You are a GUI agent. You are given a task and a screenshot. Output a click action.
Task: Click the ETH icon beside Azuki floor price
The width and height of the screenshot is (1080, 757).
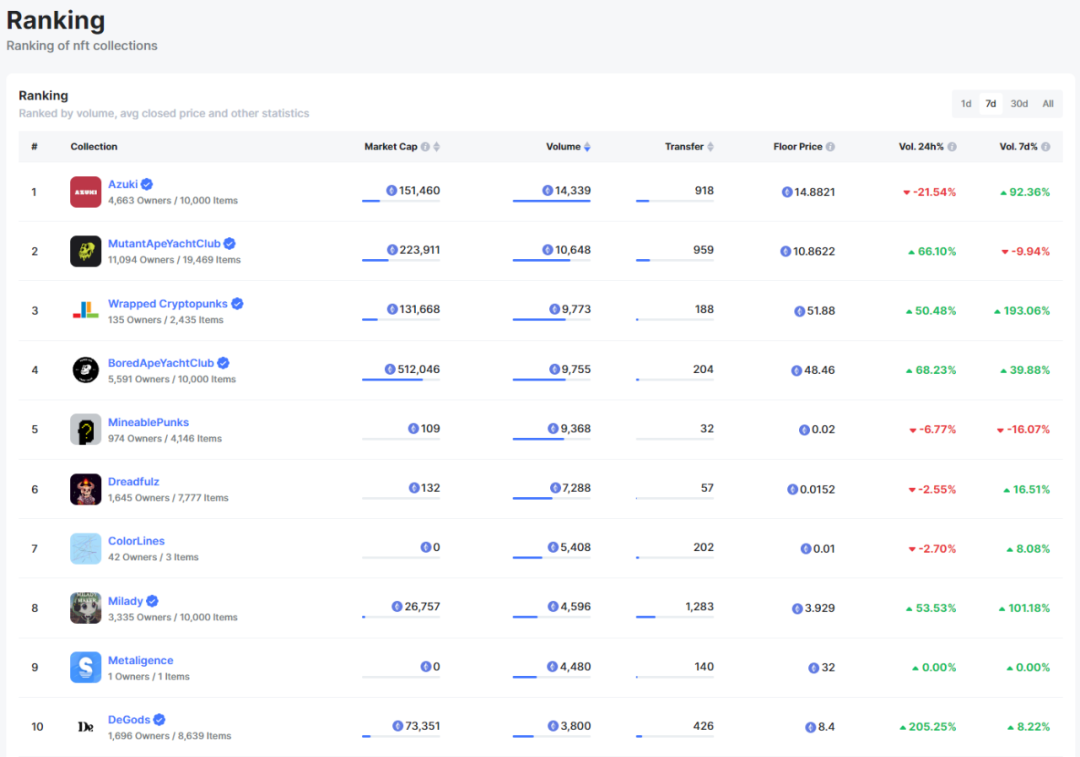[787, 192]
